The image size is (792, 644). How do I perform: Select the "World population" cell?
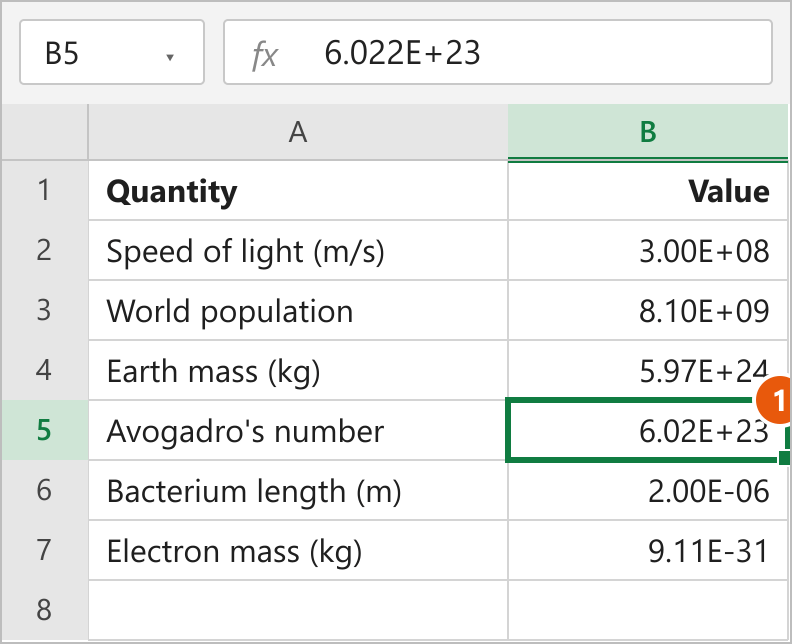tap(298, 310)
